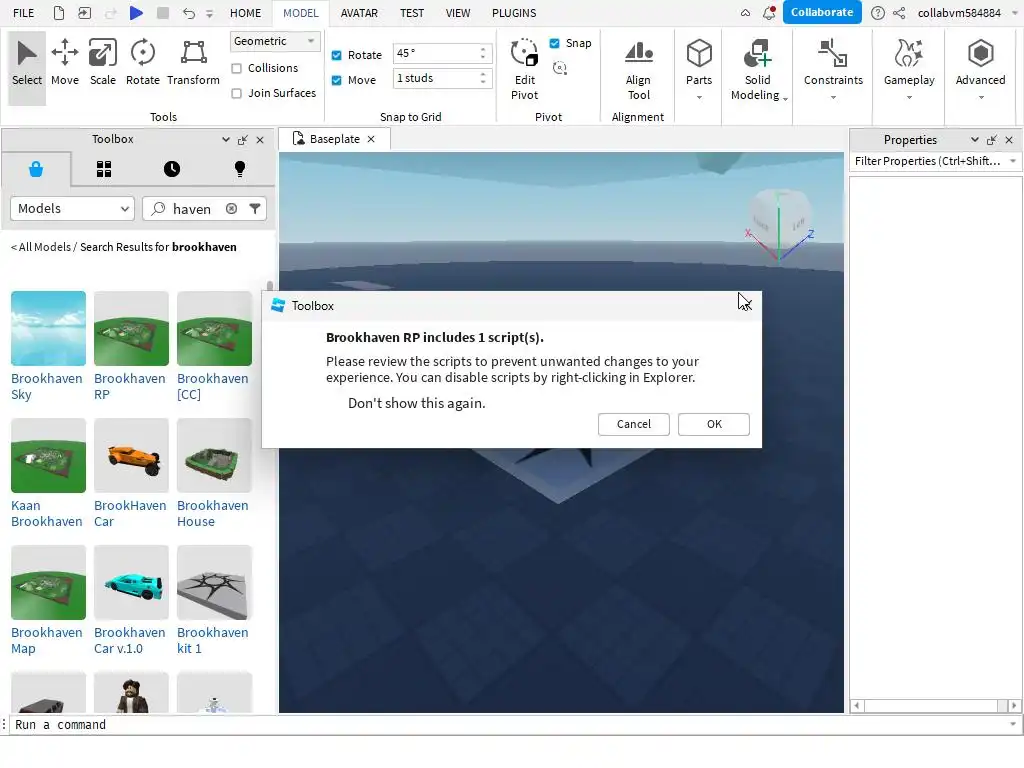
Task: Insert a part via Parts icon
Action: (x=699, y=53)
